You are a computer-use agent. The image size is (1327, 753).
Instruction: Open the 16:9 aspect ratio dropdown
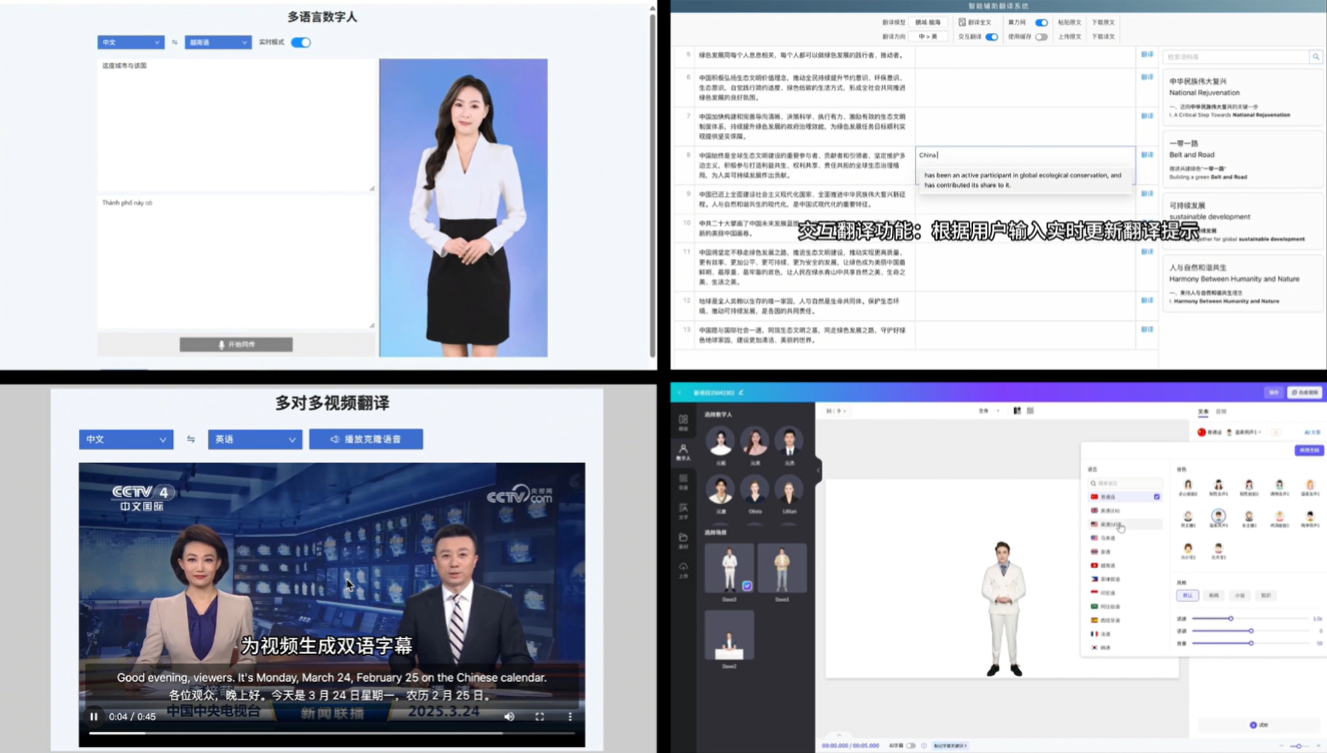tap(836, 410)
